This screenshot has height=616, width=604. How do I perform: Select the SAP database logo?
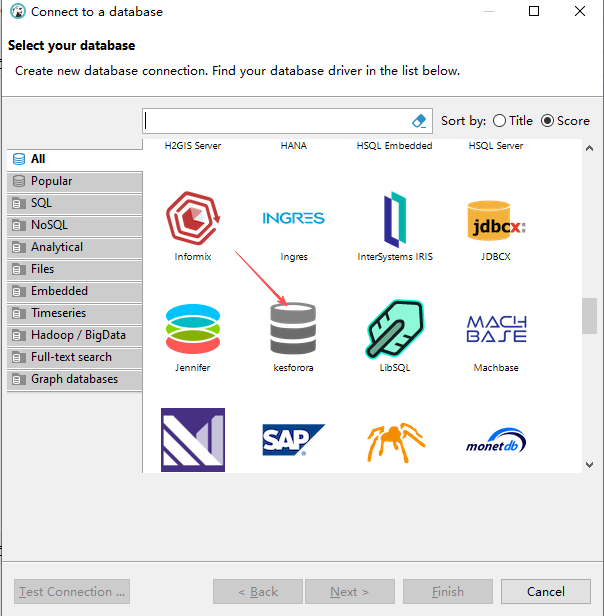pyautogui.click(x=293, y=440)
